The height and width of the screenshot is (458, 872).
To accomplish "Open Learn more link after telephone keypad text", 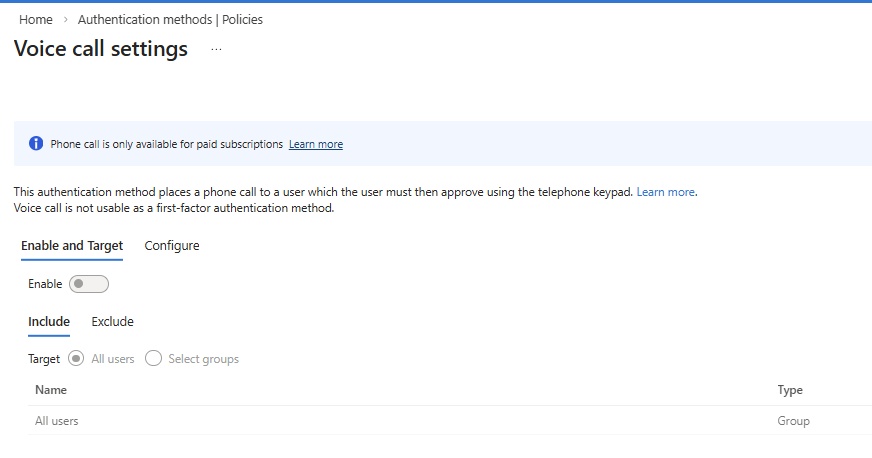I will tap(665, 192).
